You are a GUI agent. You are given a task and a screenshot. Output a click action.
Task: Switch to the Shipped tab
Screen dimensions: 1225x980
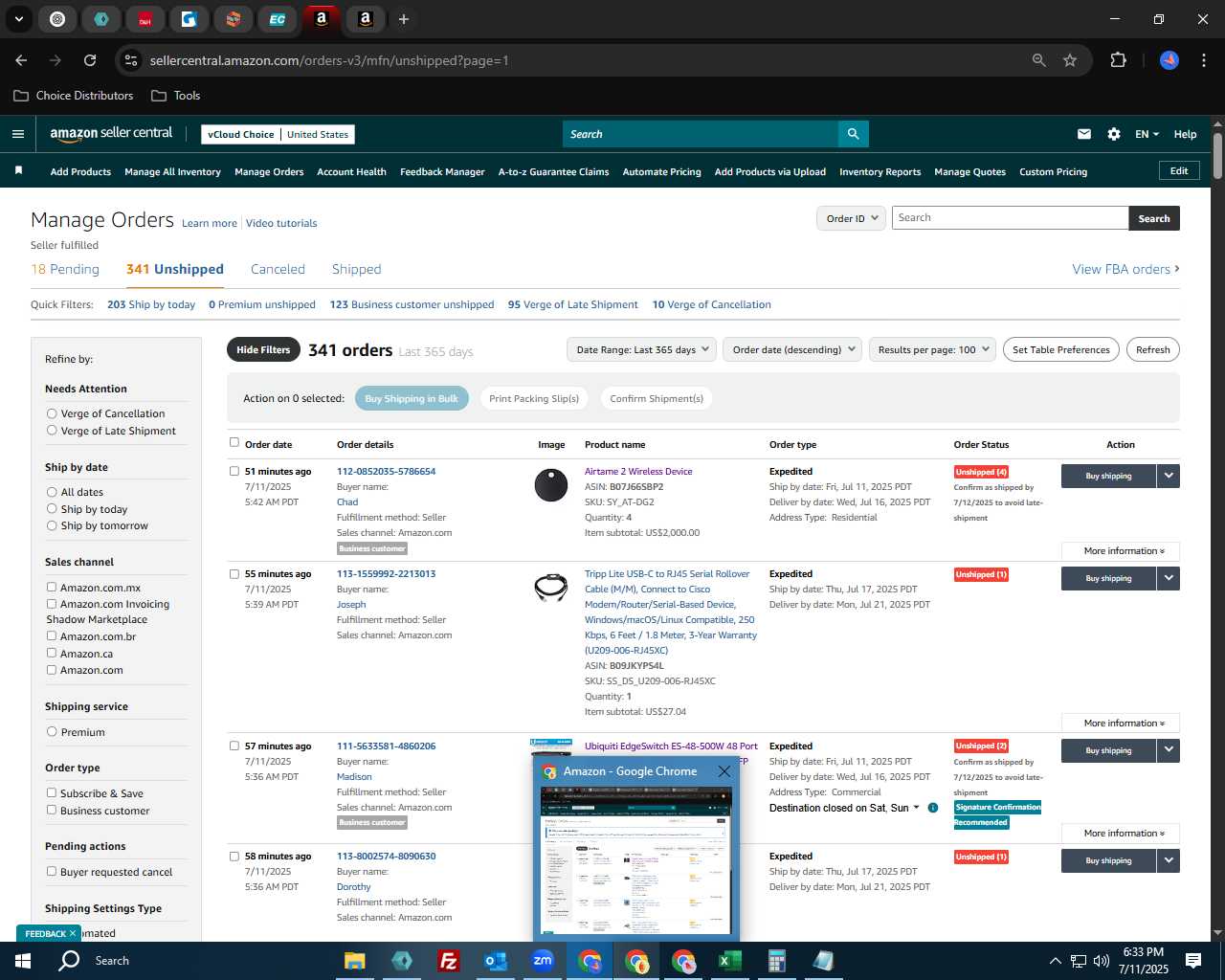[356, 269]
